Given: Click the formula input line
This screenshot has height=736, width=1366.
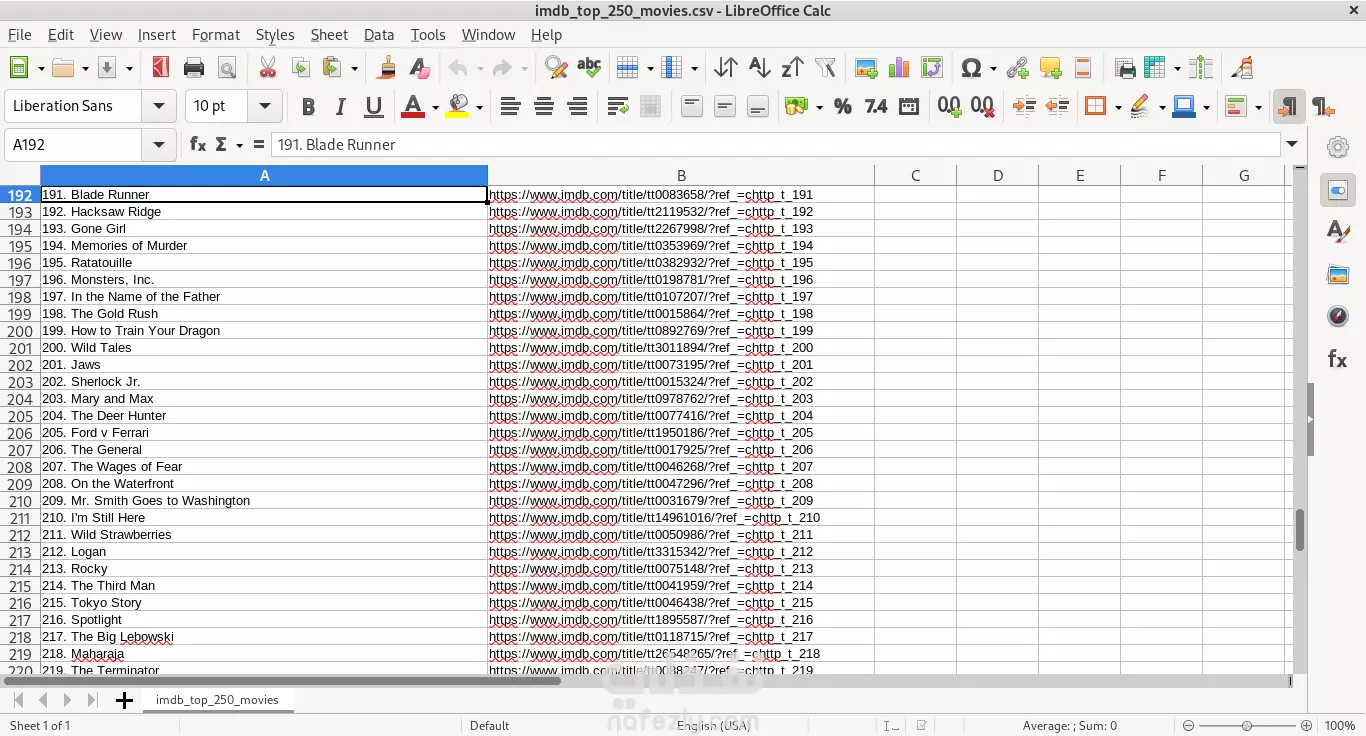Looking at the screenshot, I should [776, 145].
